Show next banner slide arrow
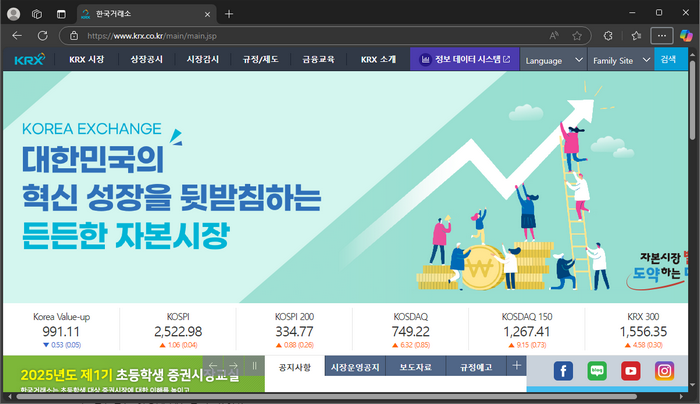Image resolution: width=700 pixels, height=404 pixels. coord(232,367)
